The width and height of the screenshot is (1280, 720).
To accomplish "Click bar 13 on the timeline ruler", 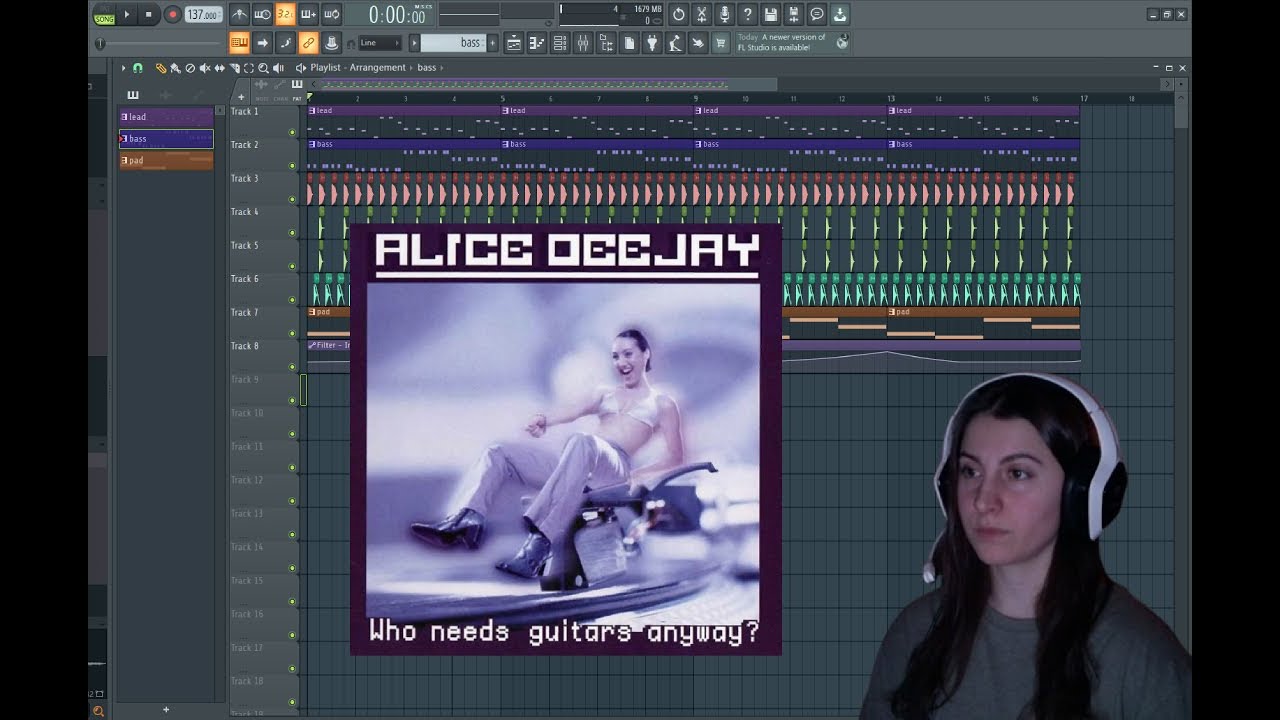I will 891,99.
